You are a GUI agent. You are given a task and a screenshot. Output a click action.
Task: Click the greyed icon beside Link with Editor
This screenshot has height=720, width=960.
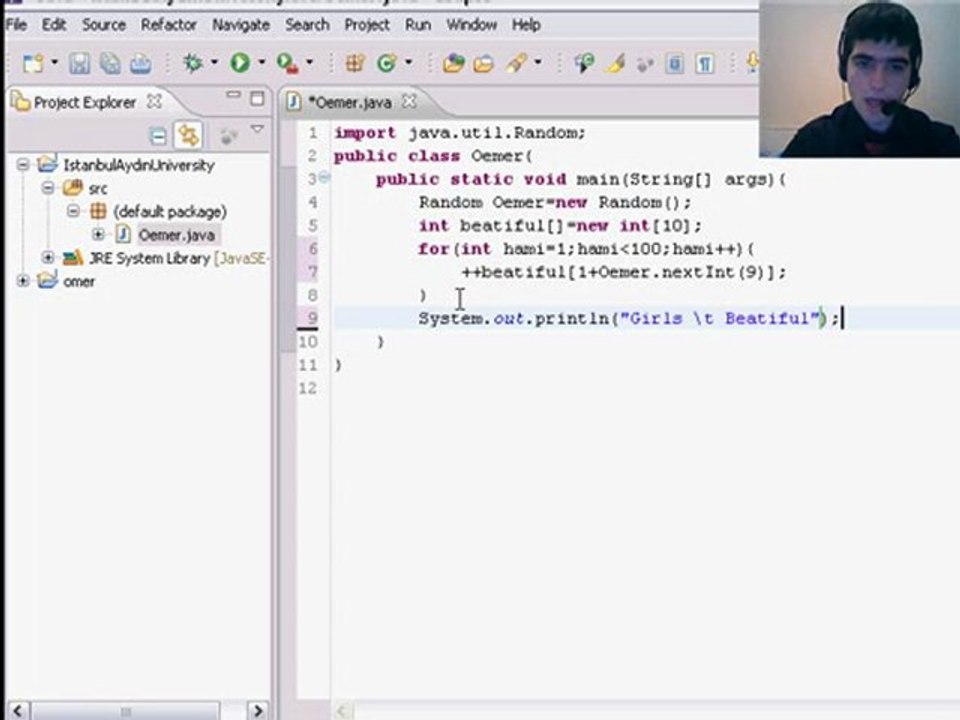(228, 136)
